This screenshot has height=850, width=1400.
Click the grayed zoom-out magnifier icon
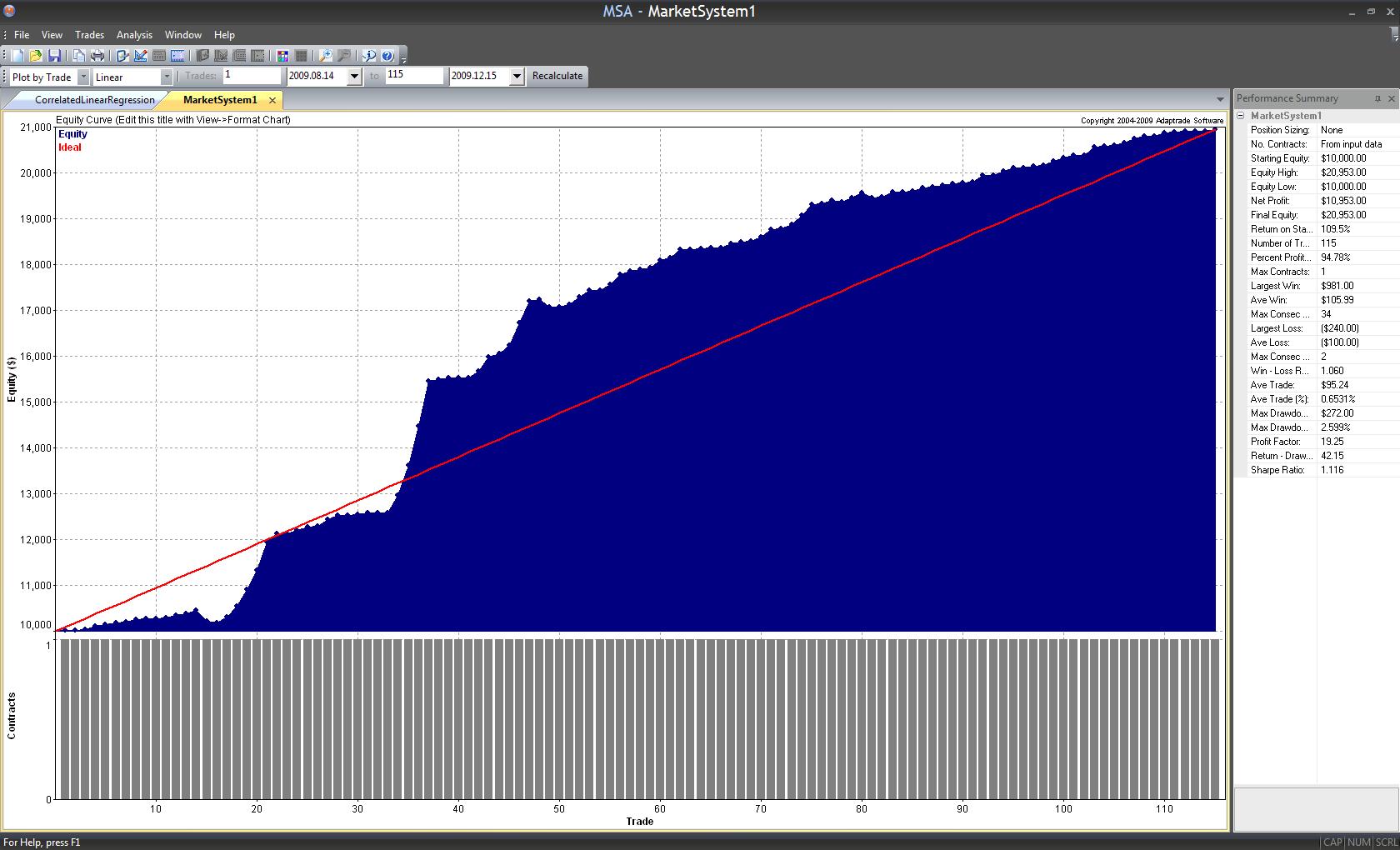pyautogui.click(x=344, y=56)
